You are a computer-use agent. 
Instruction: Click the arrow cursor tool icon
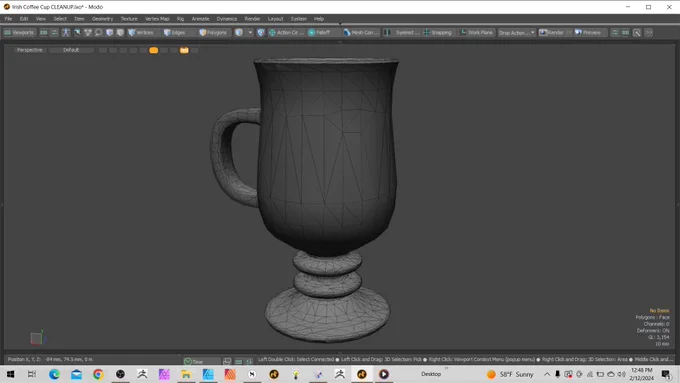pyautogui.click(x=77, y=33)
